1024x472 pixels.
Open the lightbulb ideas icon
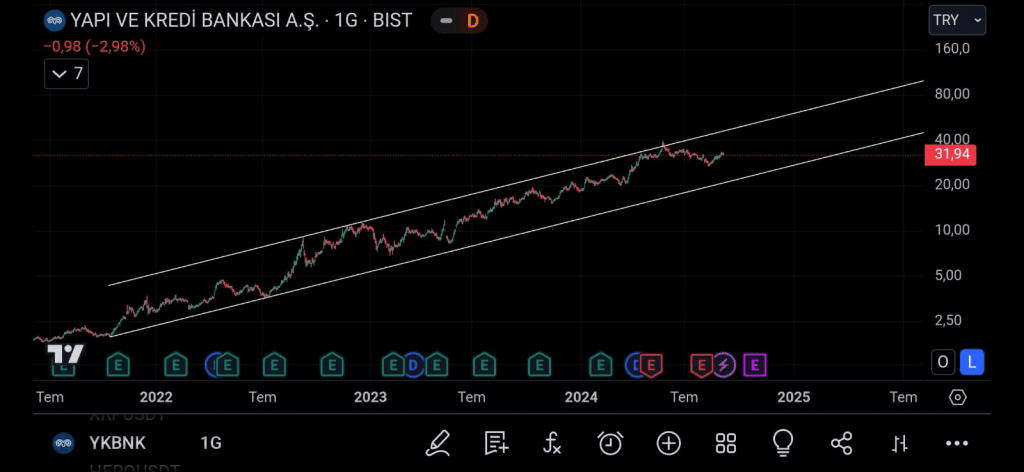(x=782, y=443)
